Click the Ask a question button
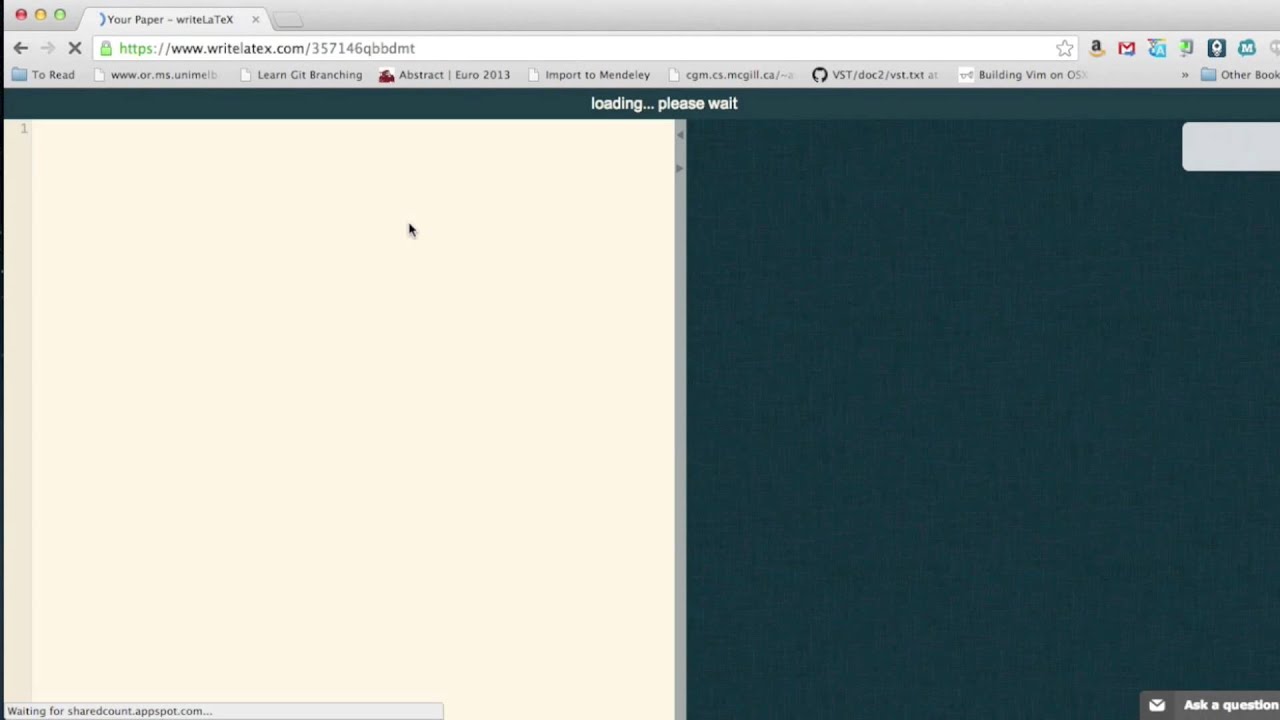Image resolution: width=1280 pixels, height=720 pixels. (x=1210, y=705)
